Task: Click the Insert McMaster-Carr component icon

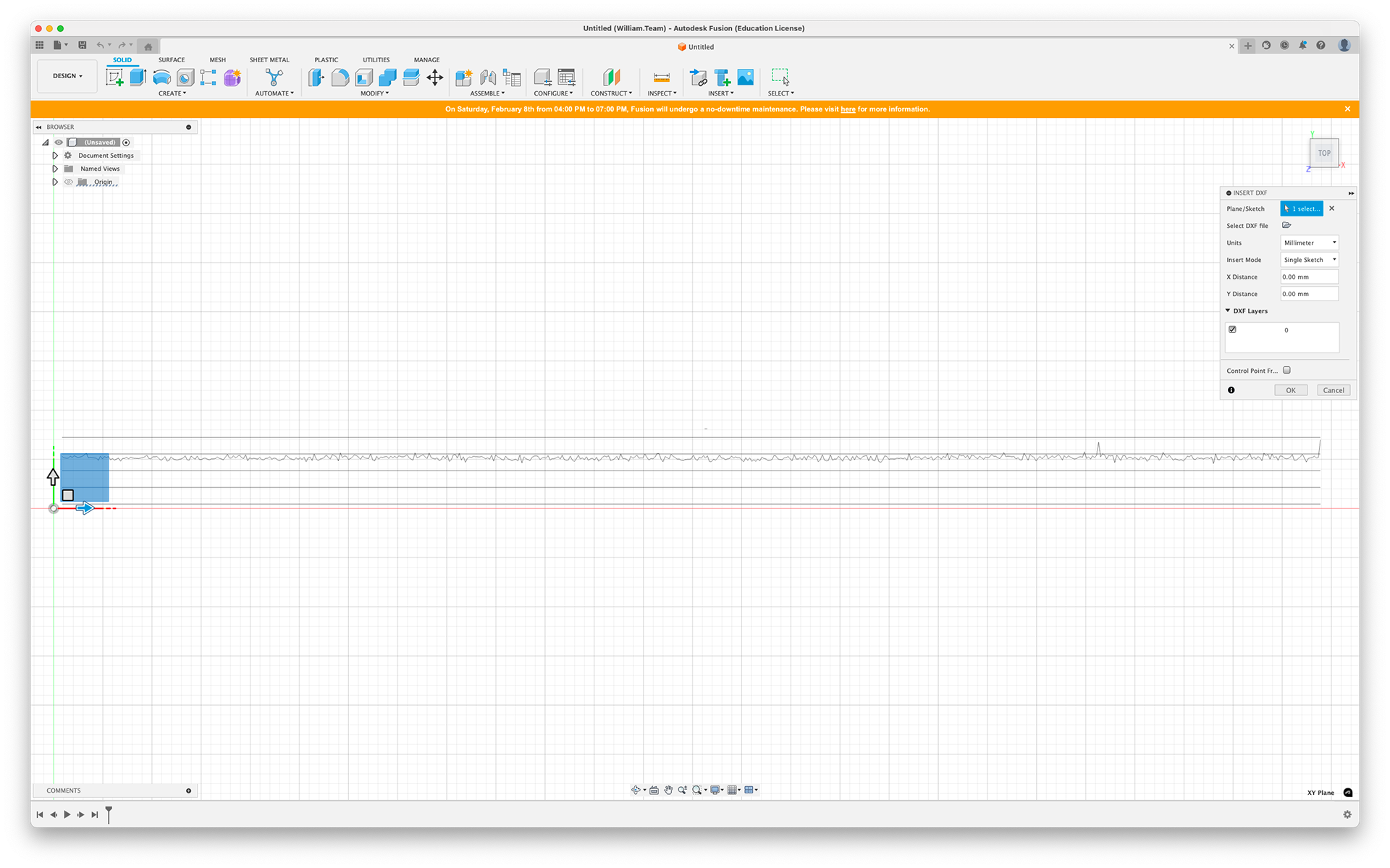Action: point(723,77)
